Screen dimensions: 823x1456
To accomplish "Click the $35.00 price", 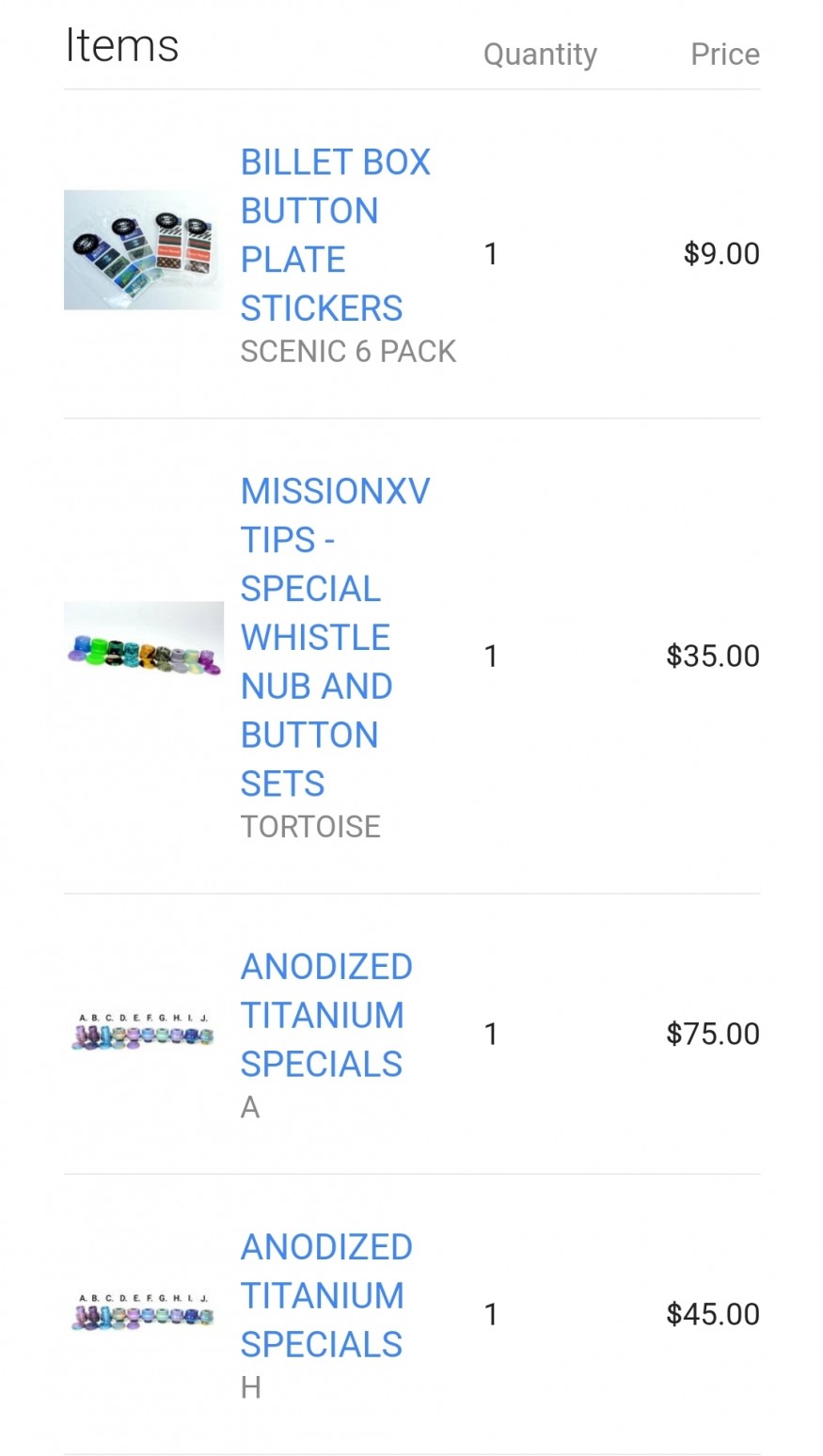I will [x=712, y=656].
